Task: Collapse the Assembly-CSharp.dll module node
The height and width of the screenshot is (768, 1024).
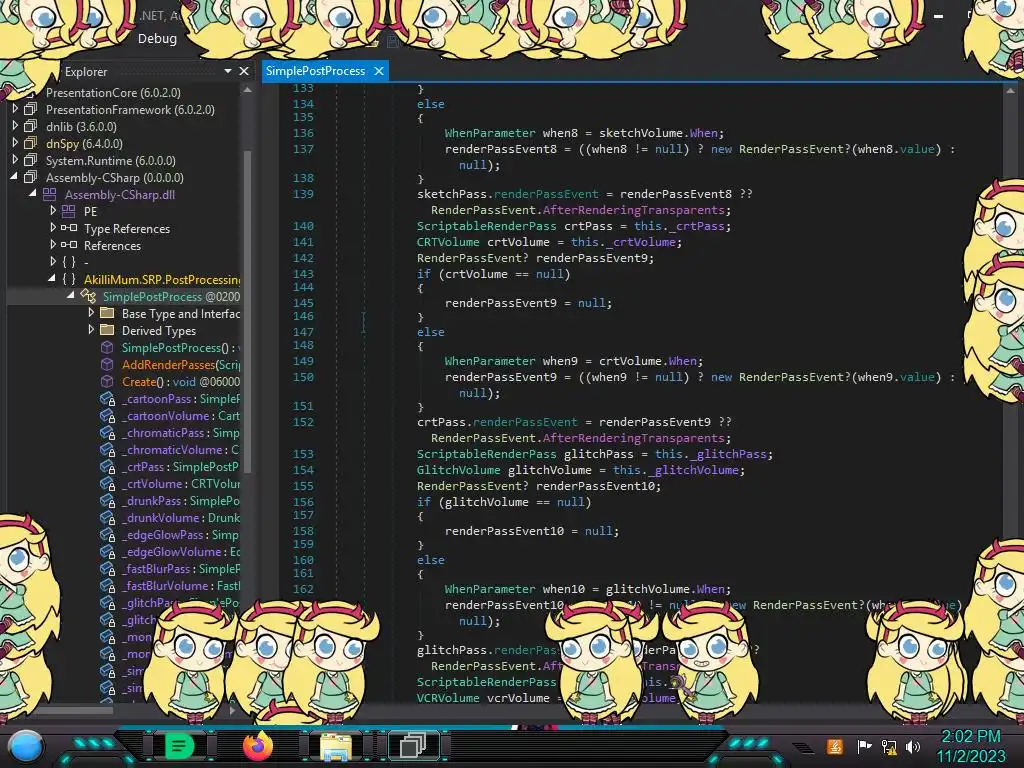Action: pyautogui.click(x=33, y=194)
